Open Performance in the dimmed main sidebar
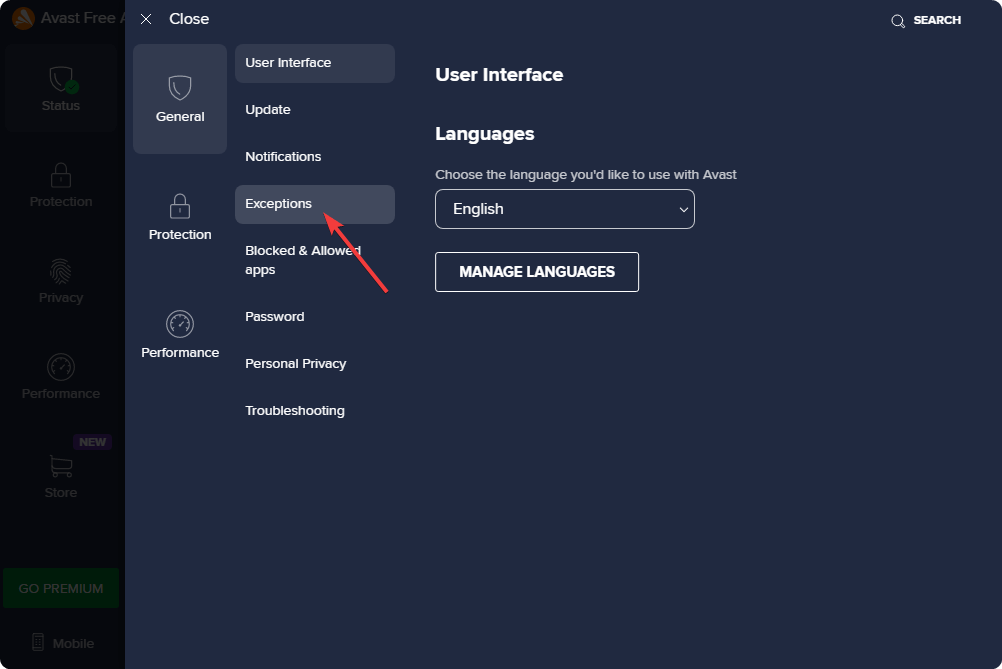The width and height of the screenshot is (1002, 669). click(x=61, y=377)
